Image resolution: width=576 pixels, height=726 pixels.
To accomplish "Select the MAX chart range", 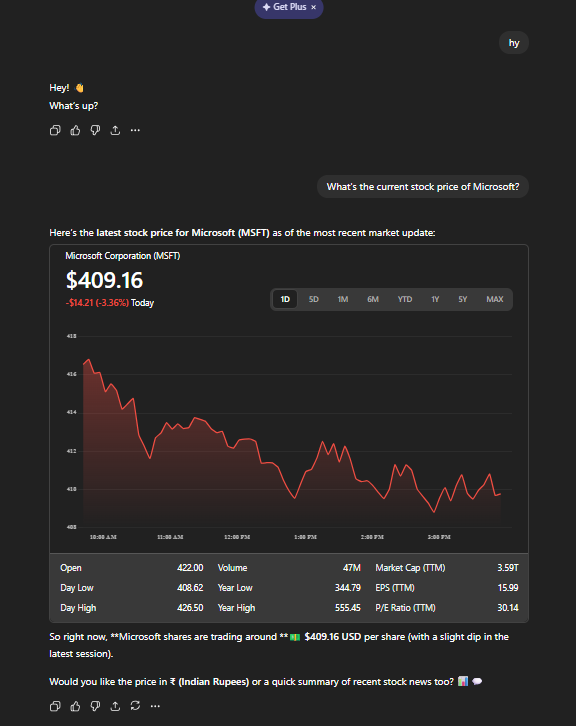I will 495,300.
